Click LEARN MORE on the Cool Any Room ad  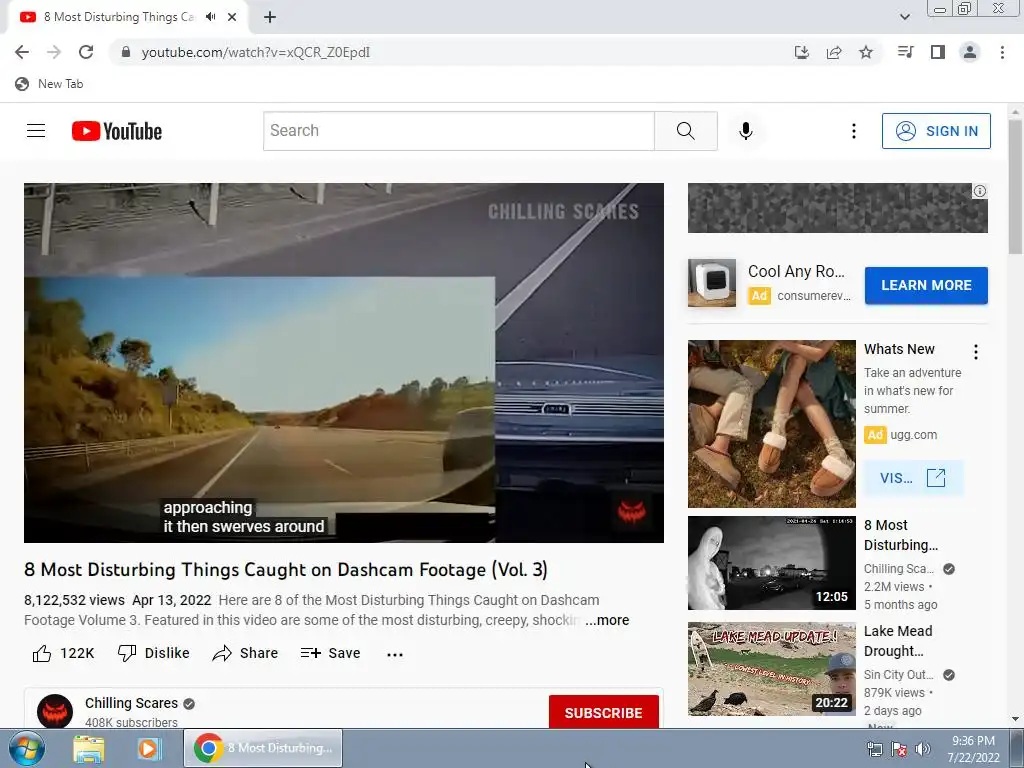[926, 285]
